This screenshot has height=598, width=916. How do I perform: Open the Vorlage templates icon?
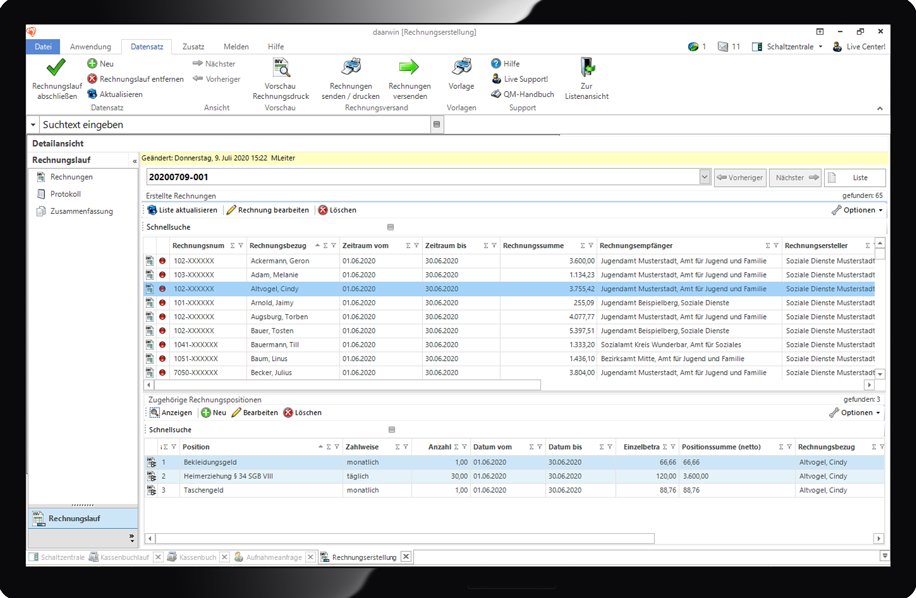[x=462, y=67]
